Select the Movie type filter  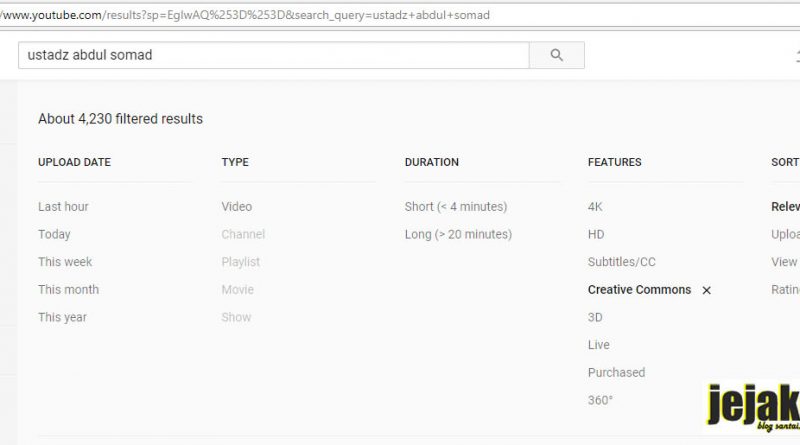[237, 289]
